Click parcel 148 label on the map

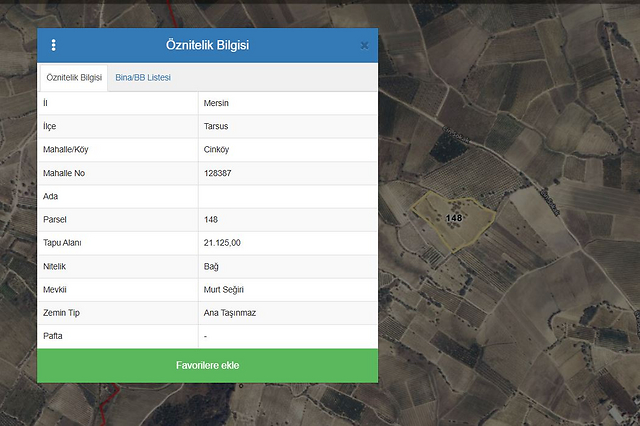tap(454, 217)
